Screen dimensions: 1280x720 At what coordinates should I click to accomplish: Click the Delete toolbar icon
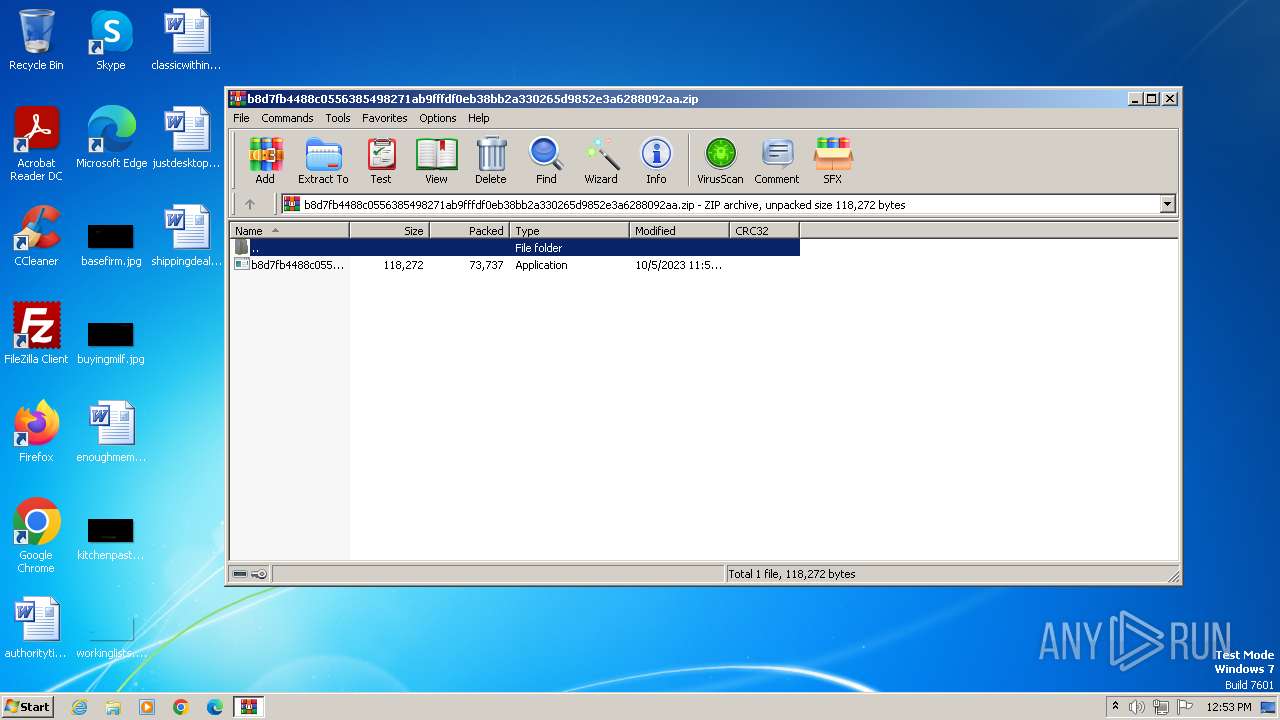click(x=490, y=161)
